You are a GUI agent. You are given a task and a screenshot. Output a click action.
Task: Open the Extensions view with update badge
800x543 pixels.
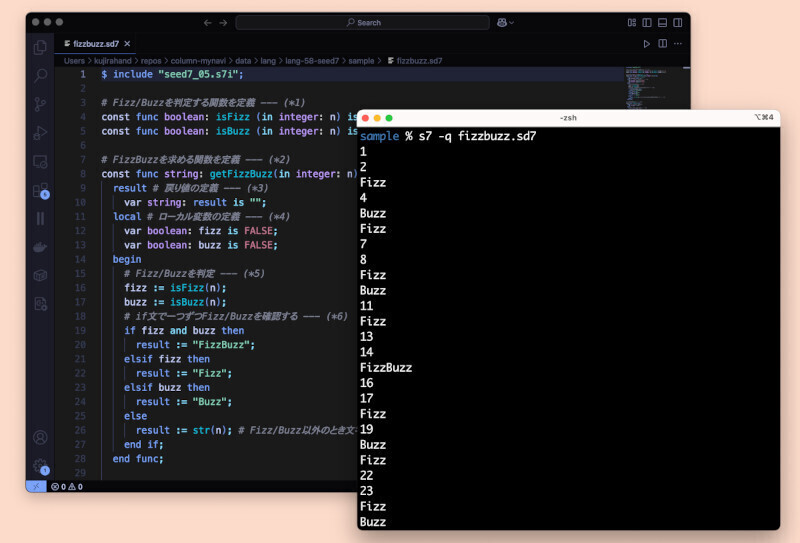(x=40, y=191)
